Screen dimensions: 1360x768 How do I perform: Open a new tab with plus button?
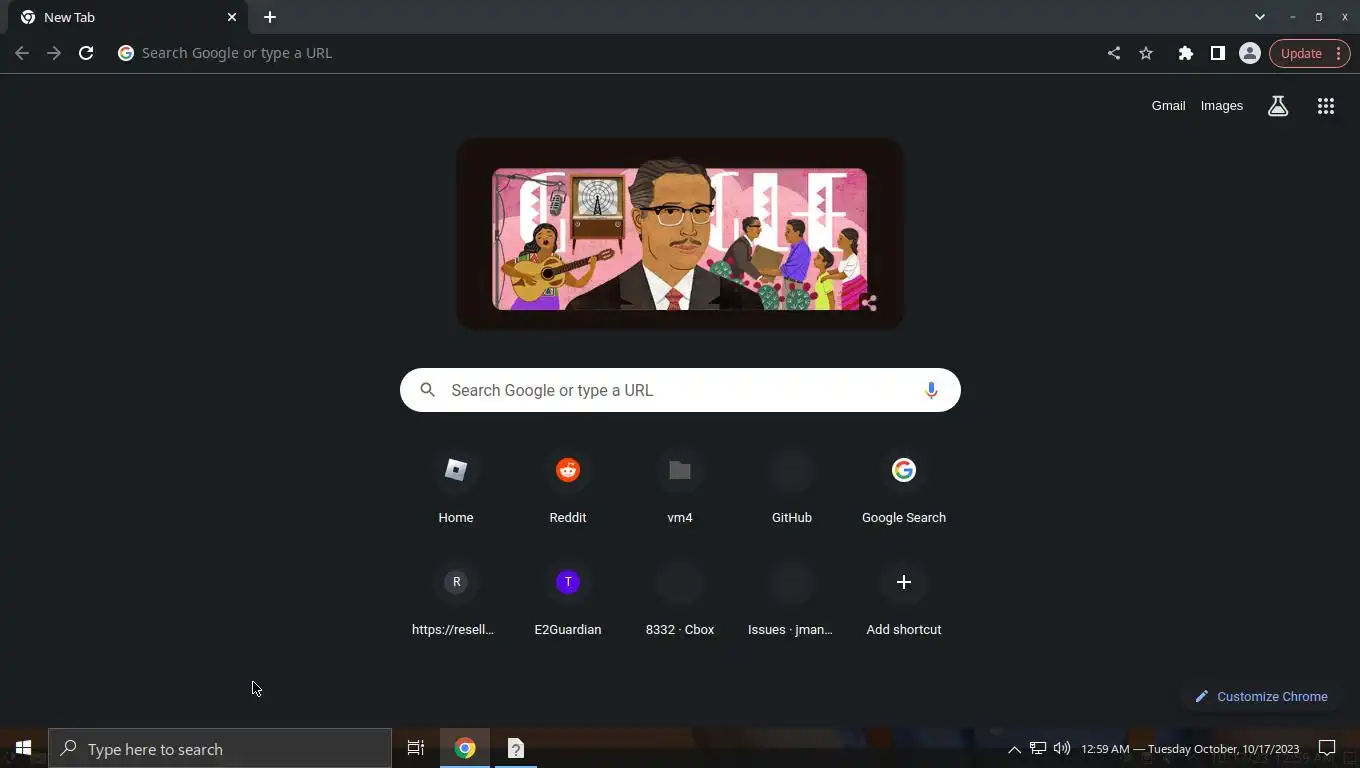(270, 17)
